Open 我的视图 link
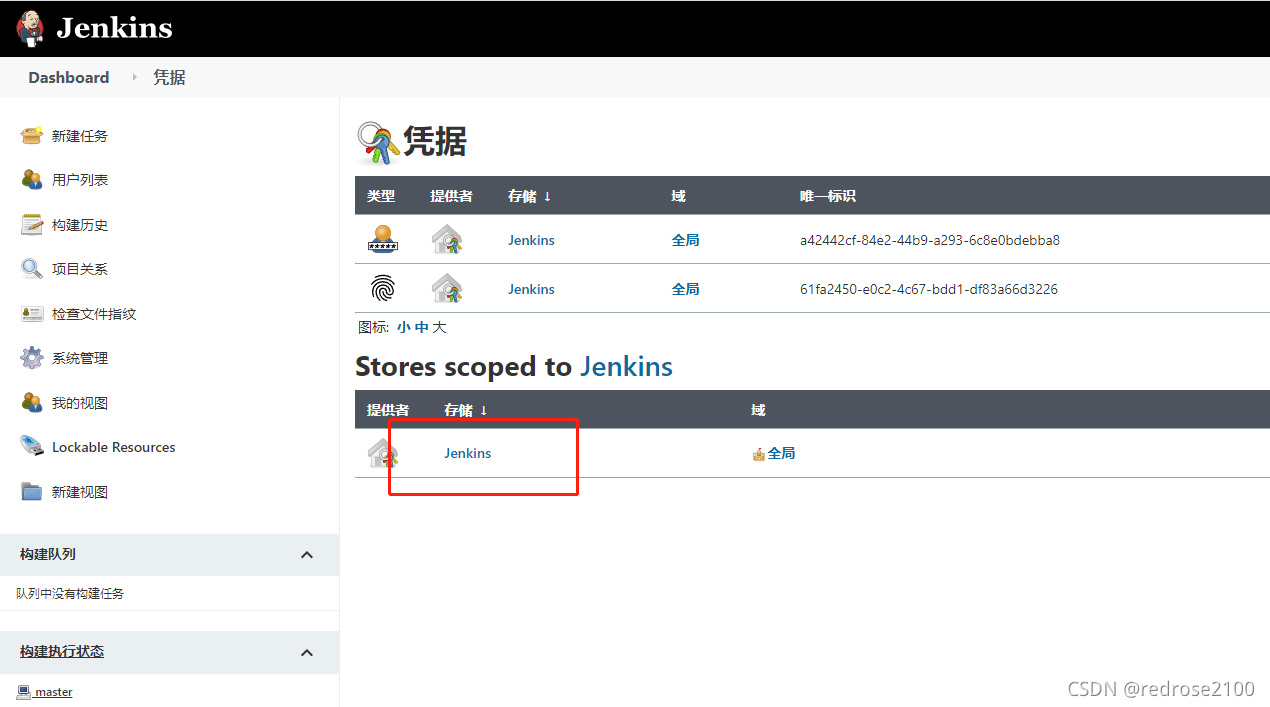The width and height of the screenshot is (1270, 707). [x=80, y=403]
